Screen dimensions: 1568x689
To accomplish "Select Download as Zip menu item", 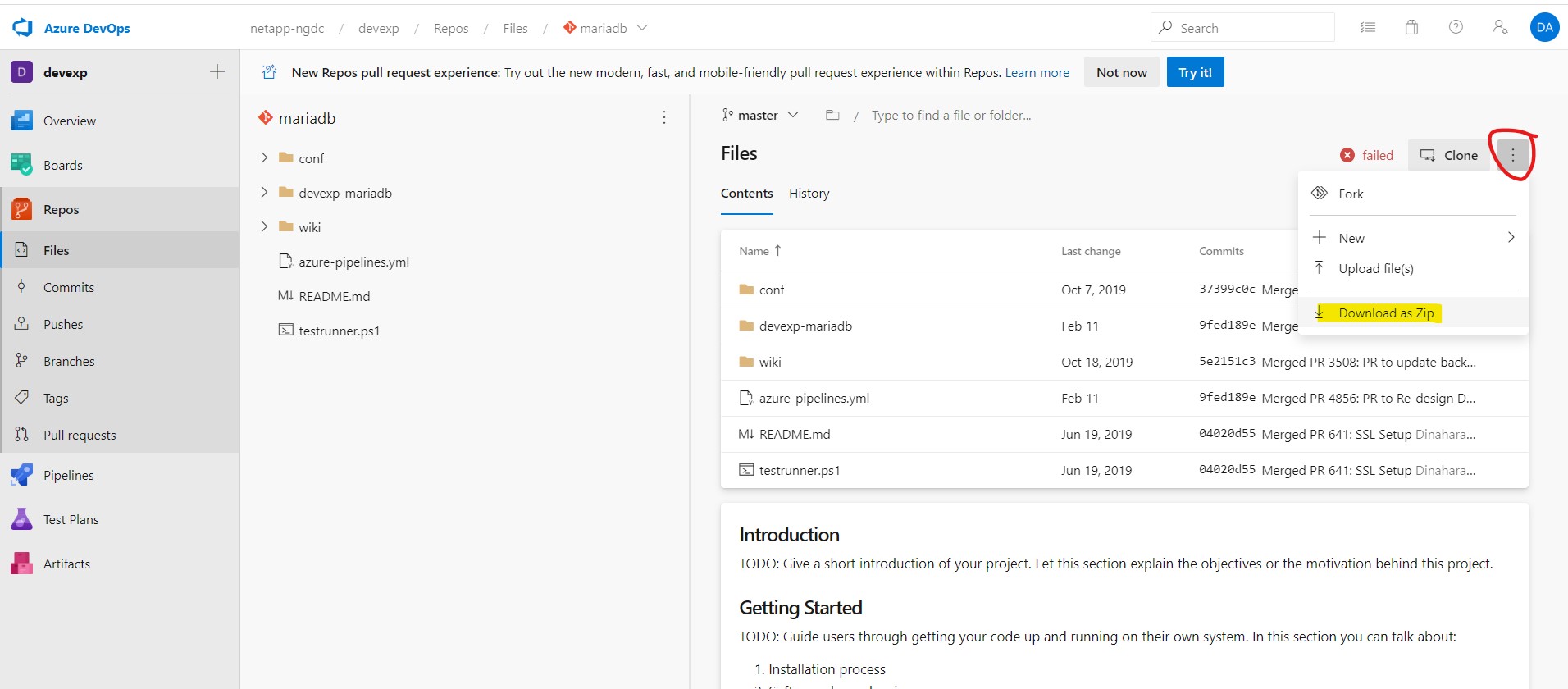I will pos(1386,313).
